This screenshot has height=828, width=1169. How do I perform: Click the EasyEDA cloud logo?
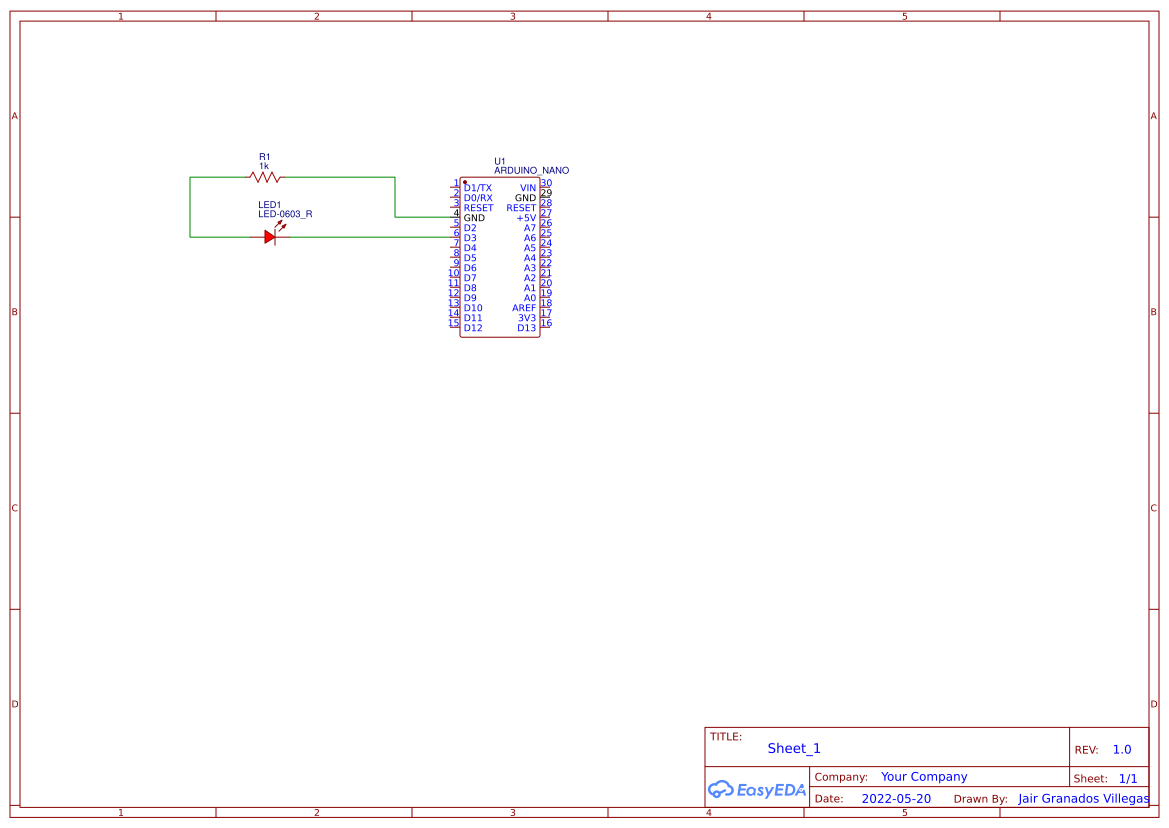pyautogui.click(x=757, y=789)
